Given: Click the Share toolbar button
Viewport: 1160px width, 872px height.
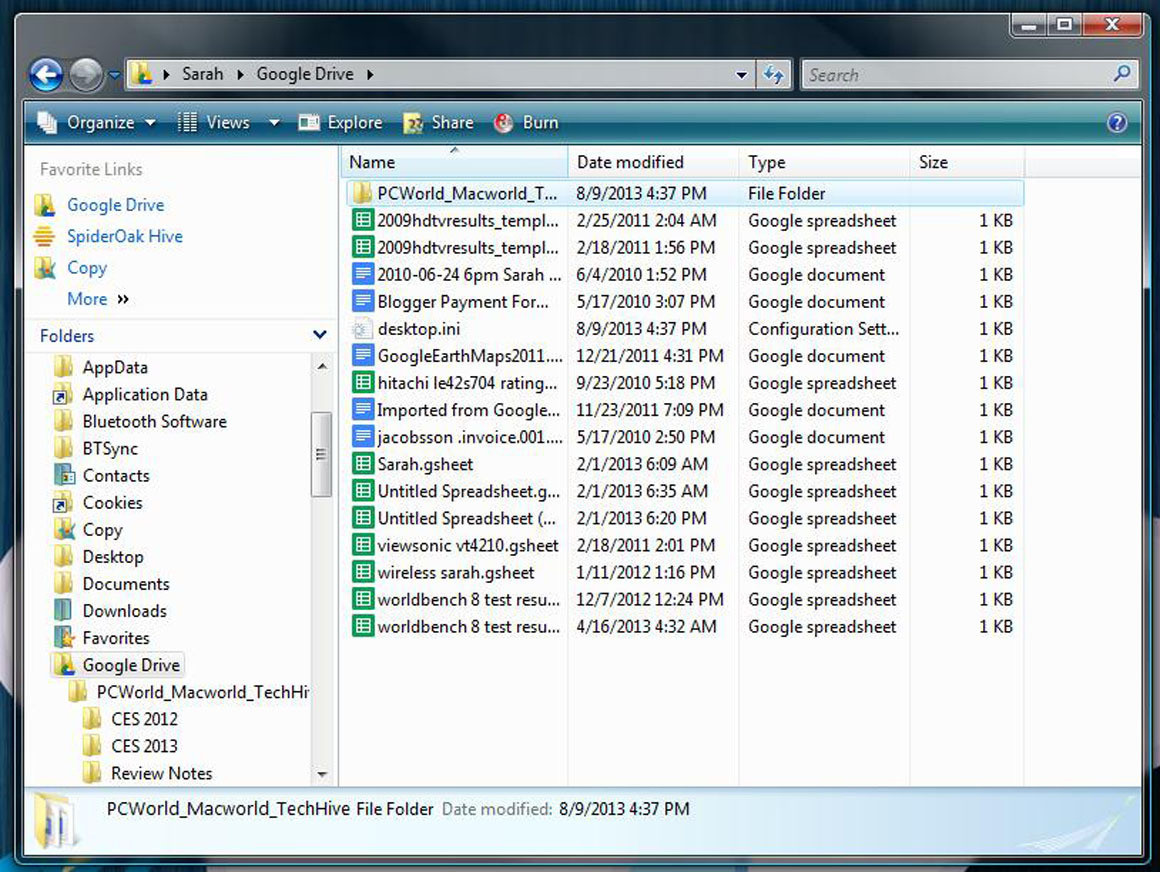Looking at the screenshot, I should pos(439,123).
